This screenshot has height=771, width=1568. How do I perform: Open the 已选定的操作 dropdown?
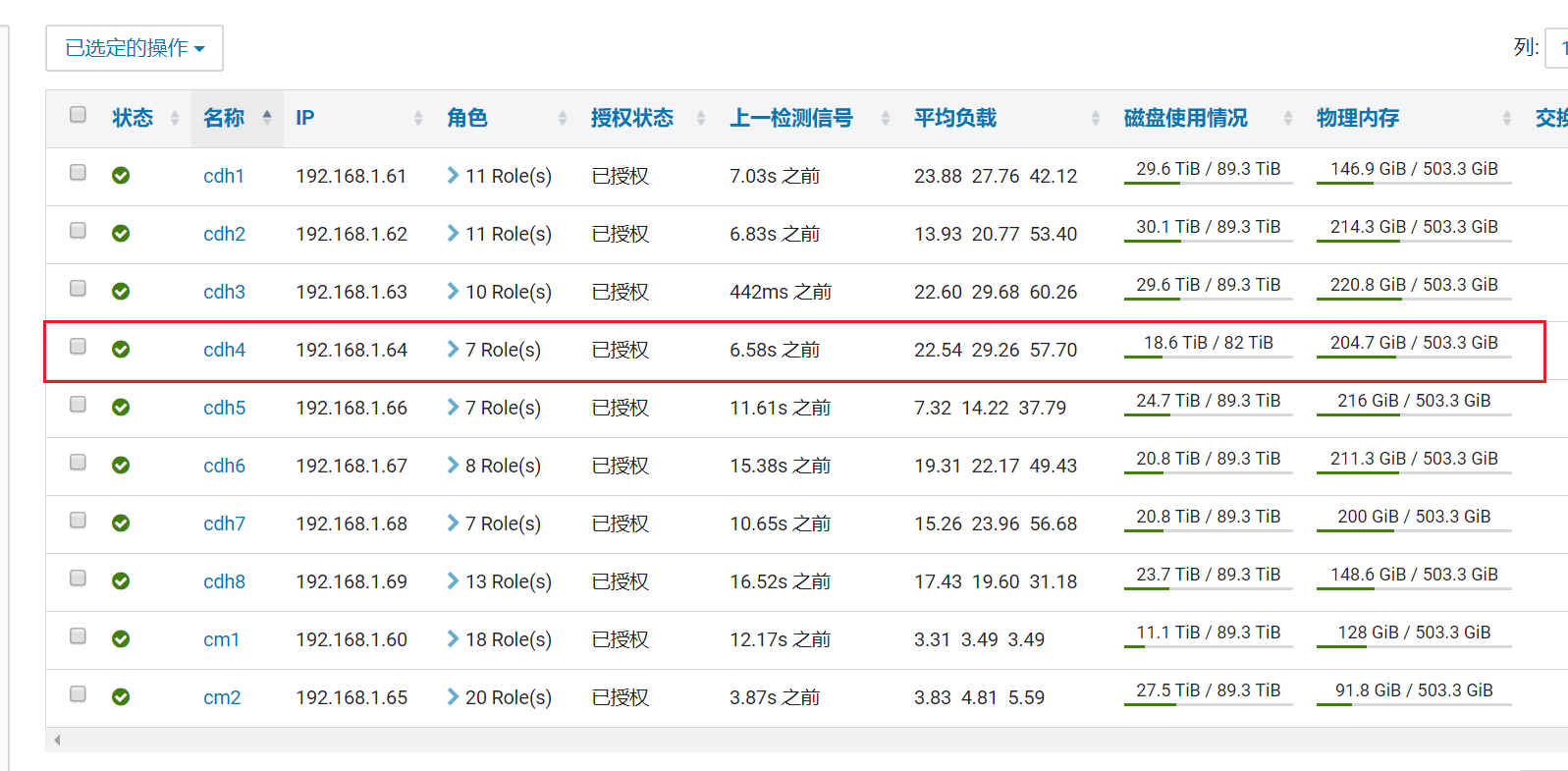click(x=135, y=48)
